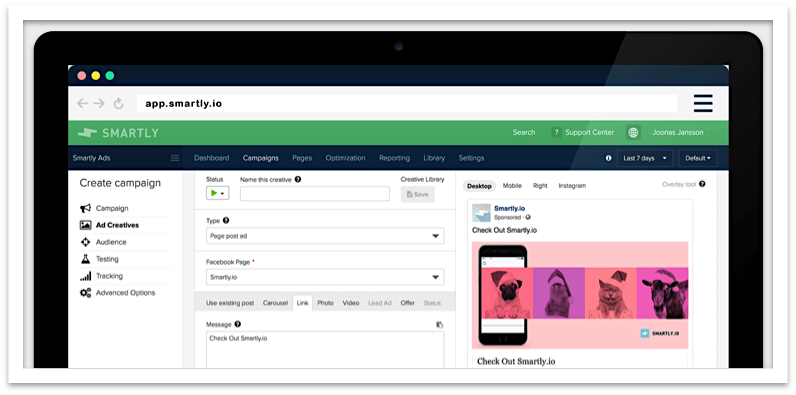Select the Photo tab

pyautogui.click(x=325, y=303)
